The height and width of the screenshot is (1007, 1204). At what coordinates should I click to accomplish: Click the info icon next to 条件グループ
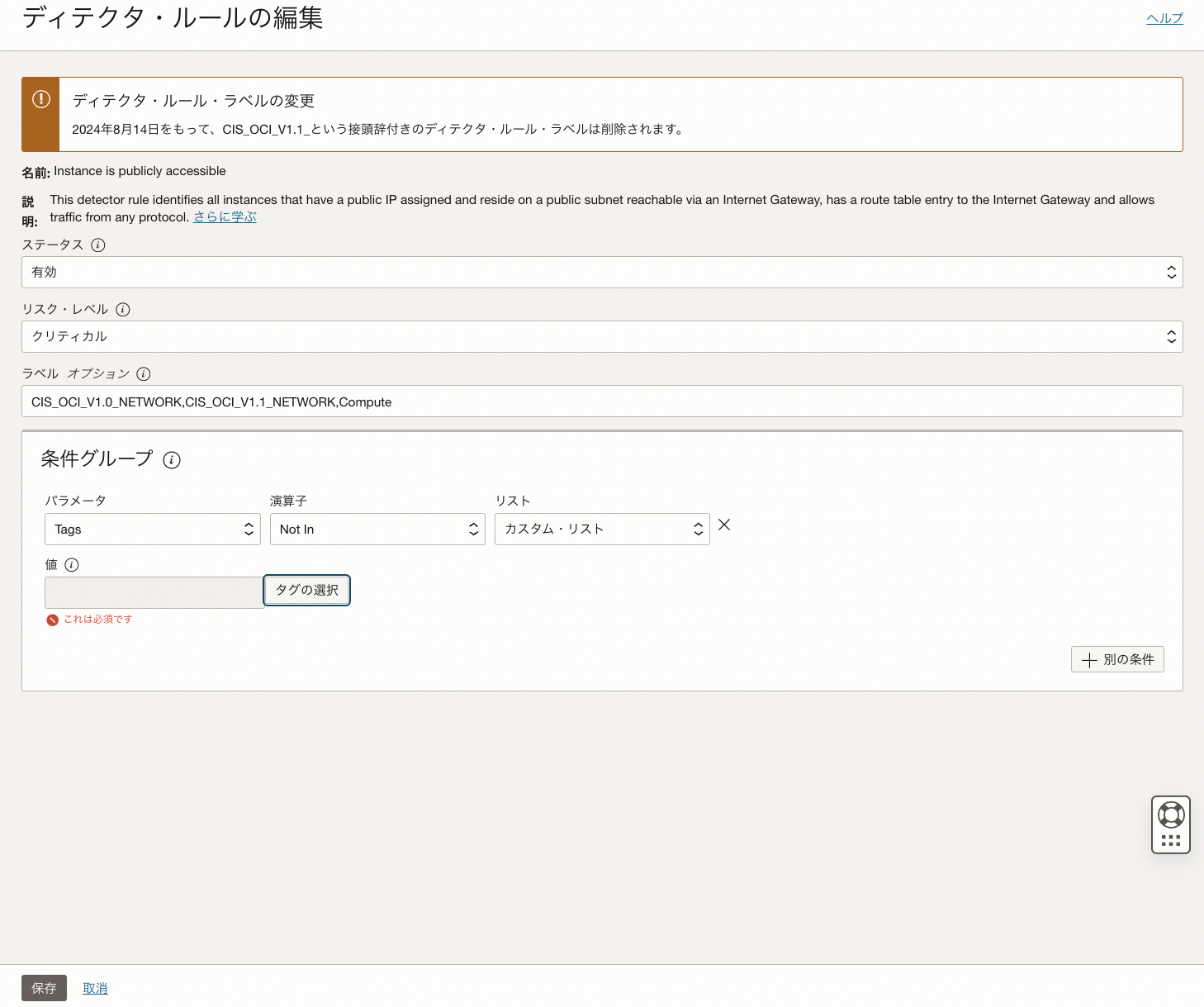tap(172, 460)
